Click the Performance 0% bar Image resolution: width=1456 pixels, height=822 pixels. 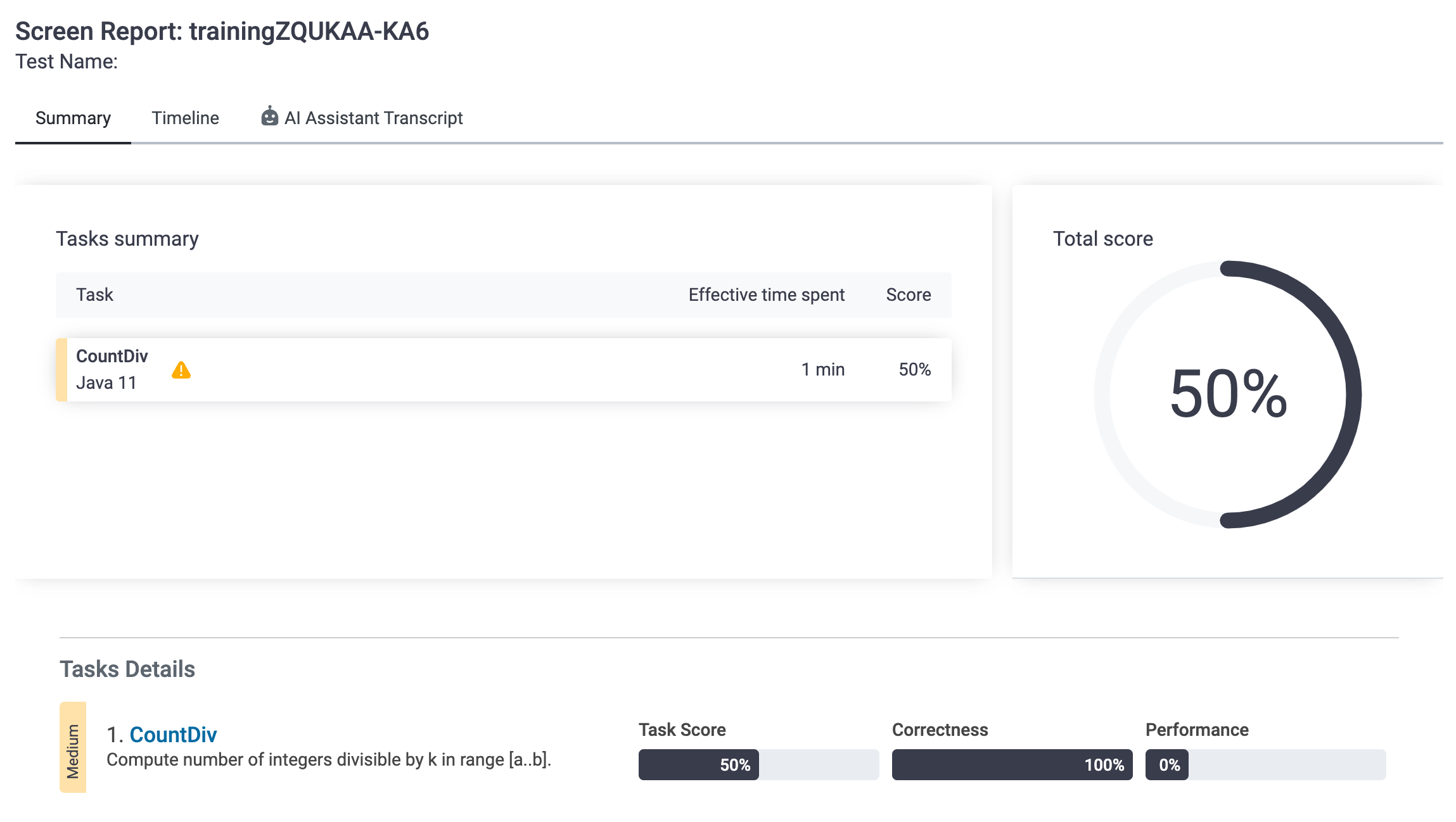point(1265,765)
